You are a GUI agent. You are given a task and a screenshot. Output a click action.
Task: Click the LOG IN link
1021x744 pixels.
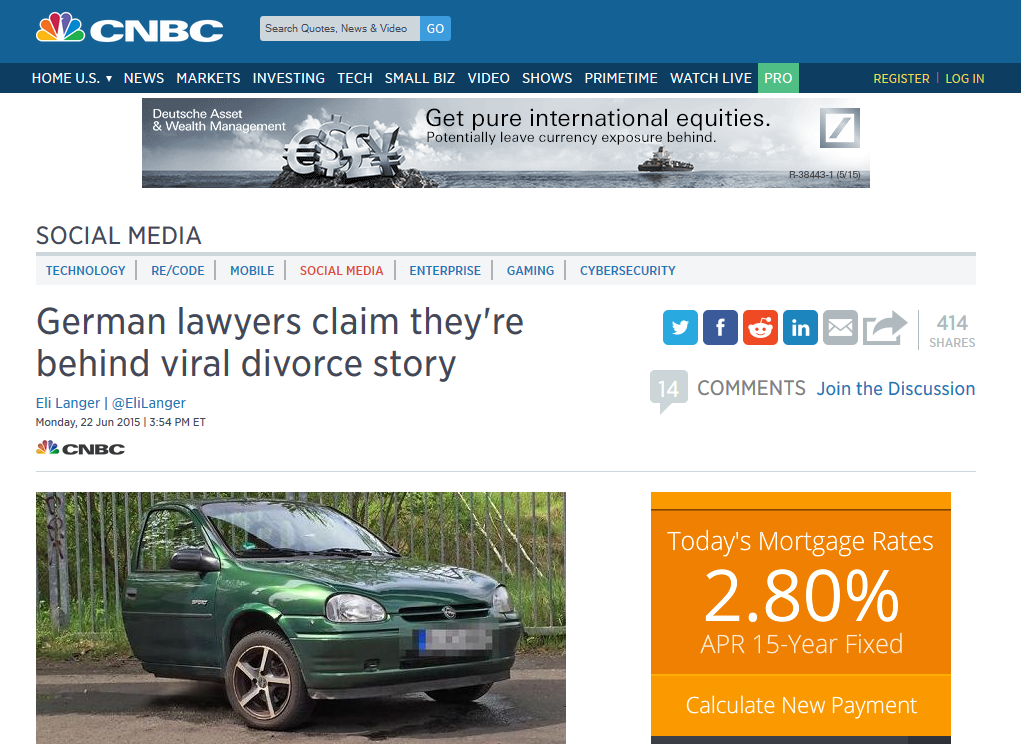click(x=964, y=78)
